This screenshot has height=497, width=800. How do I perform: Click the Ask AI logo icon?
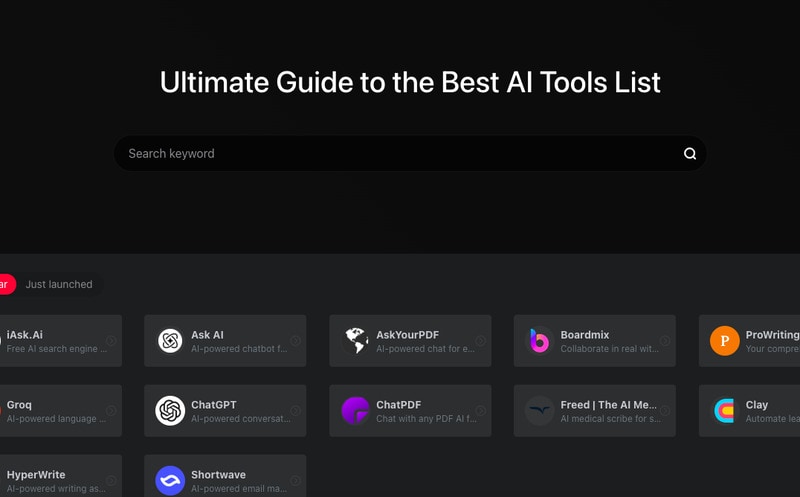tap(170, 341)
